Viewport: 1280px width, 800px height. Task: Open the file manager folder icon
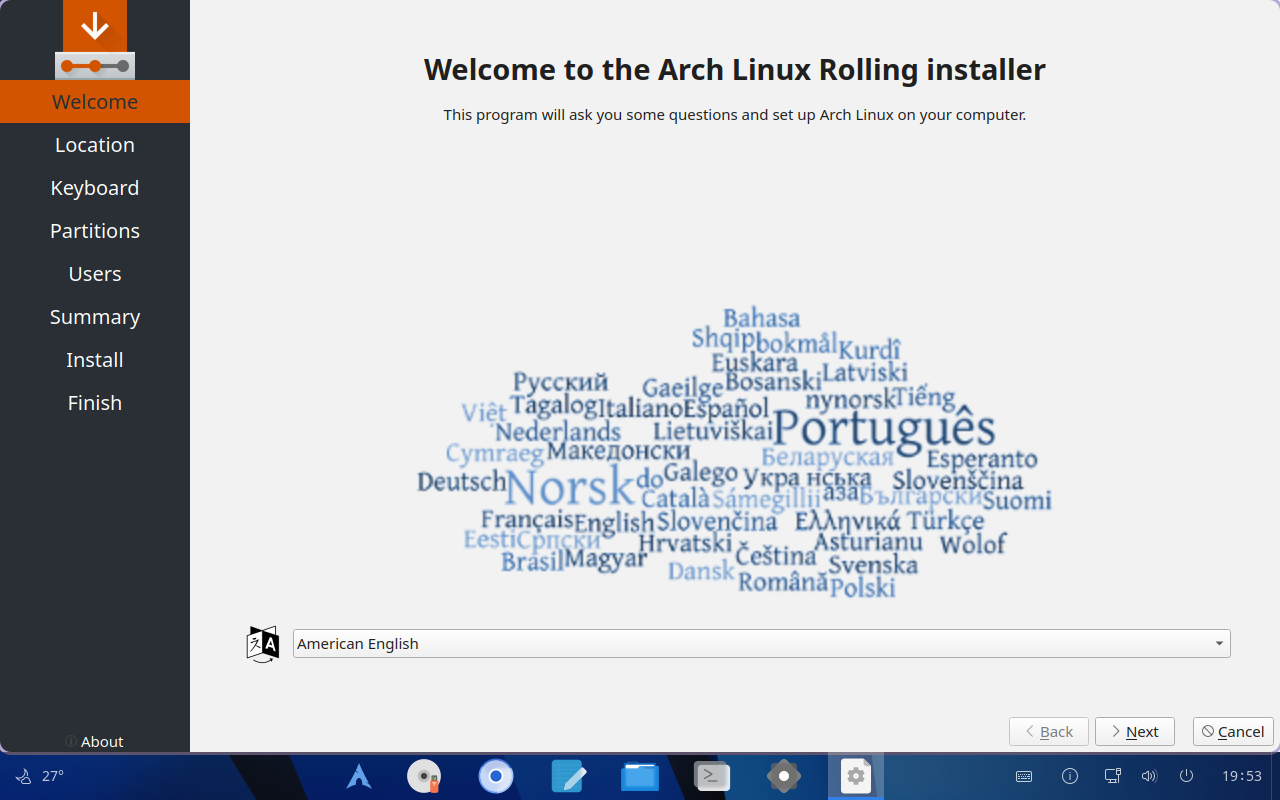(x=640, y=776)
